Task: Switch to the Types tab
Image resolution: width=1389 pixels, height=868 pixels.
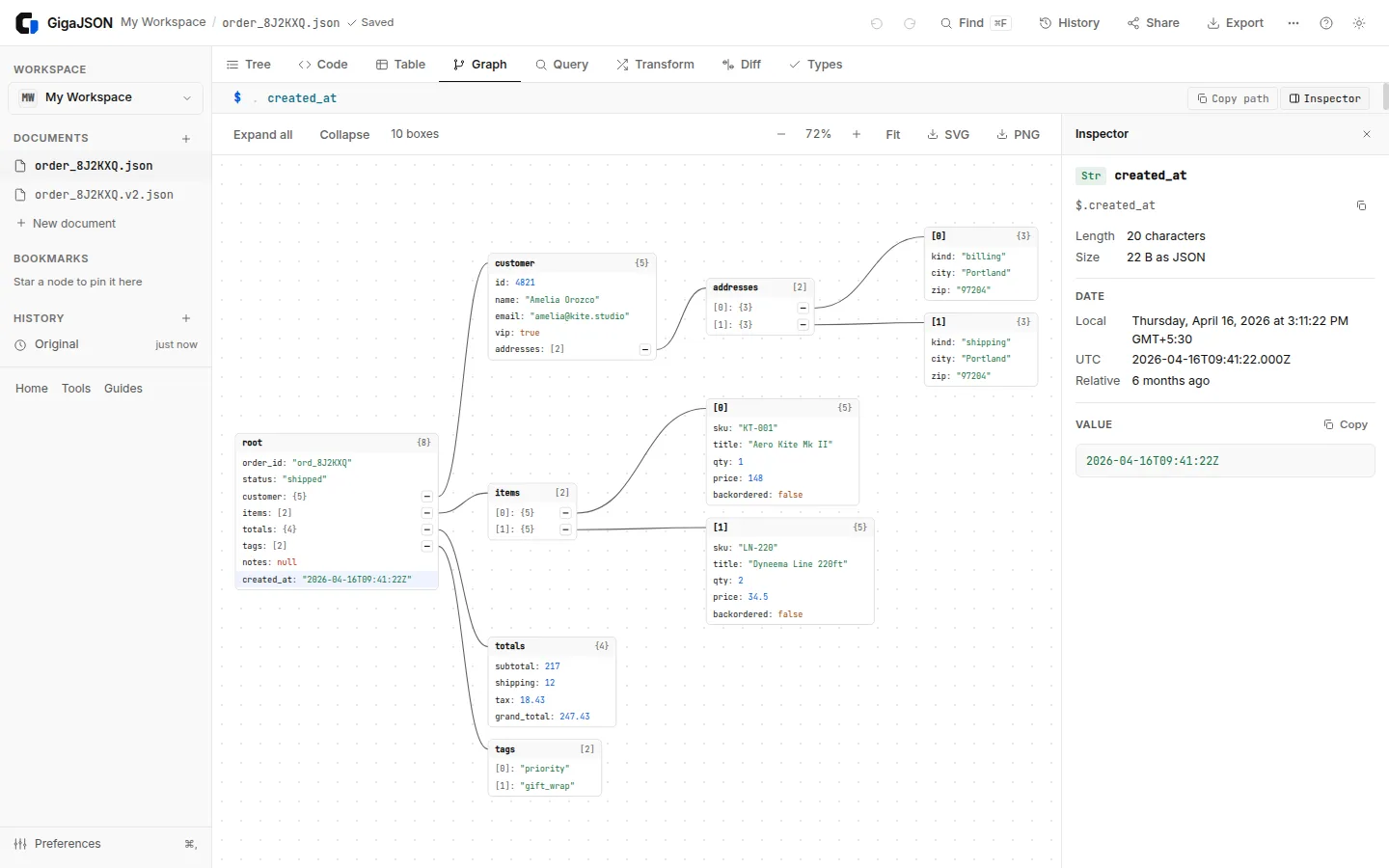Action: coord(816,65)
